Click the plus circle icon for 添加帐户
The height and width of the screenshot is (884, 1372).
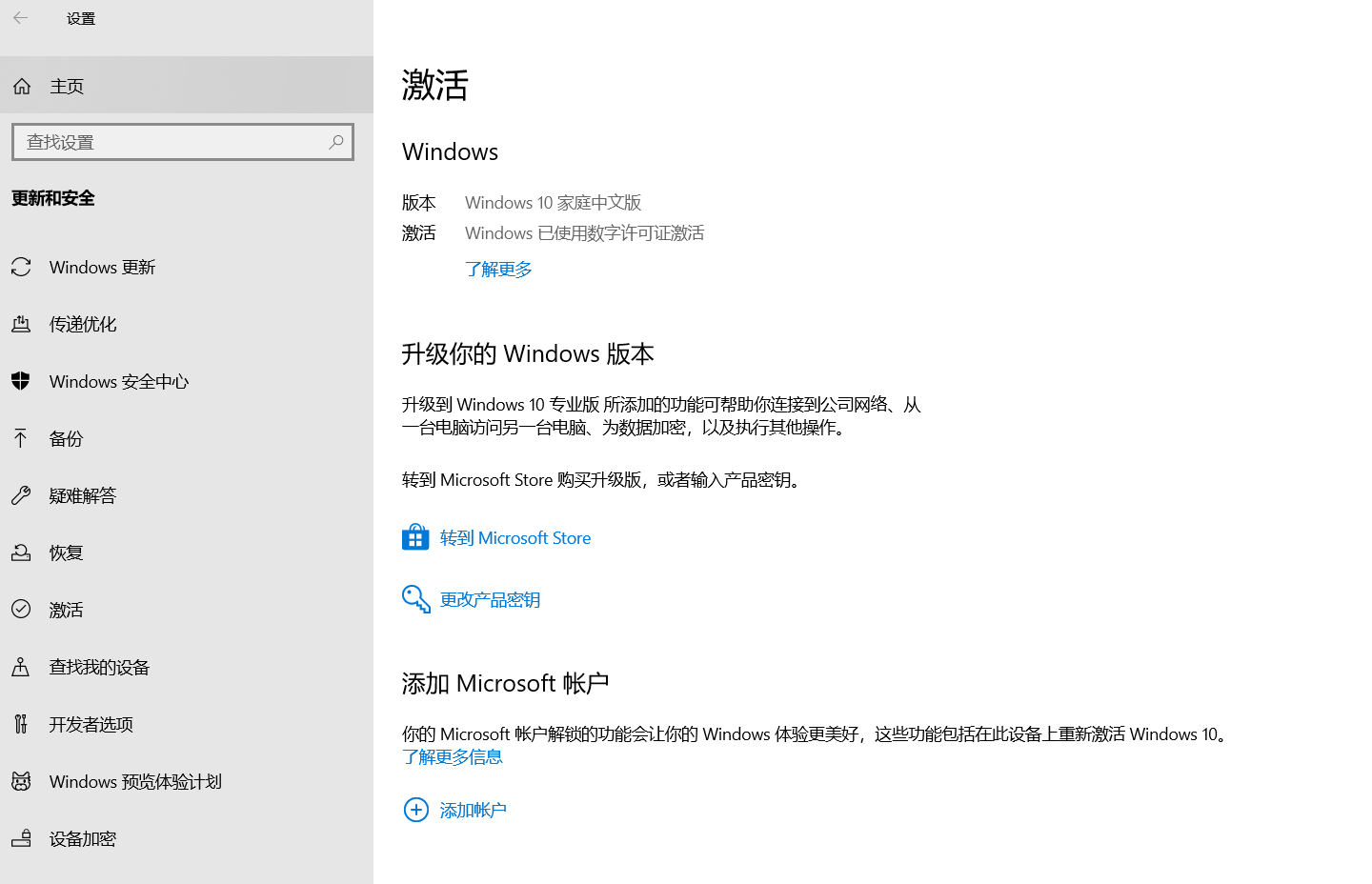point(416,810)
